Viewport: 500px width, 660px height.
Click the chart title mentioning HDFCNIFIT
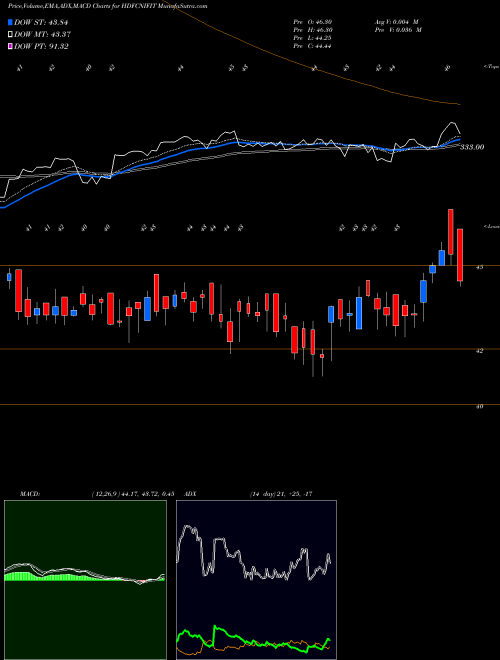[x=107, y=7]
